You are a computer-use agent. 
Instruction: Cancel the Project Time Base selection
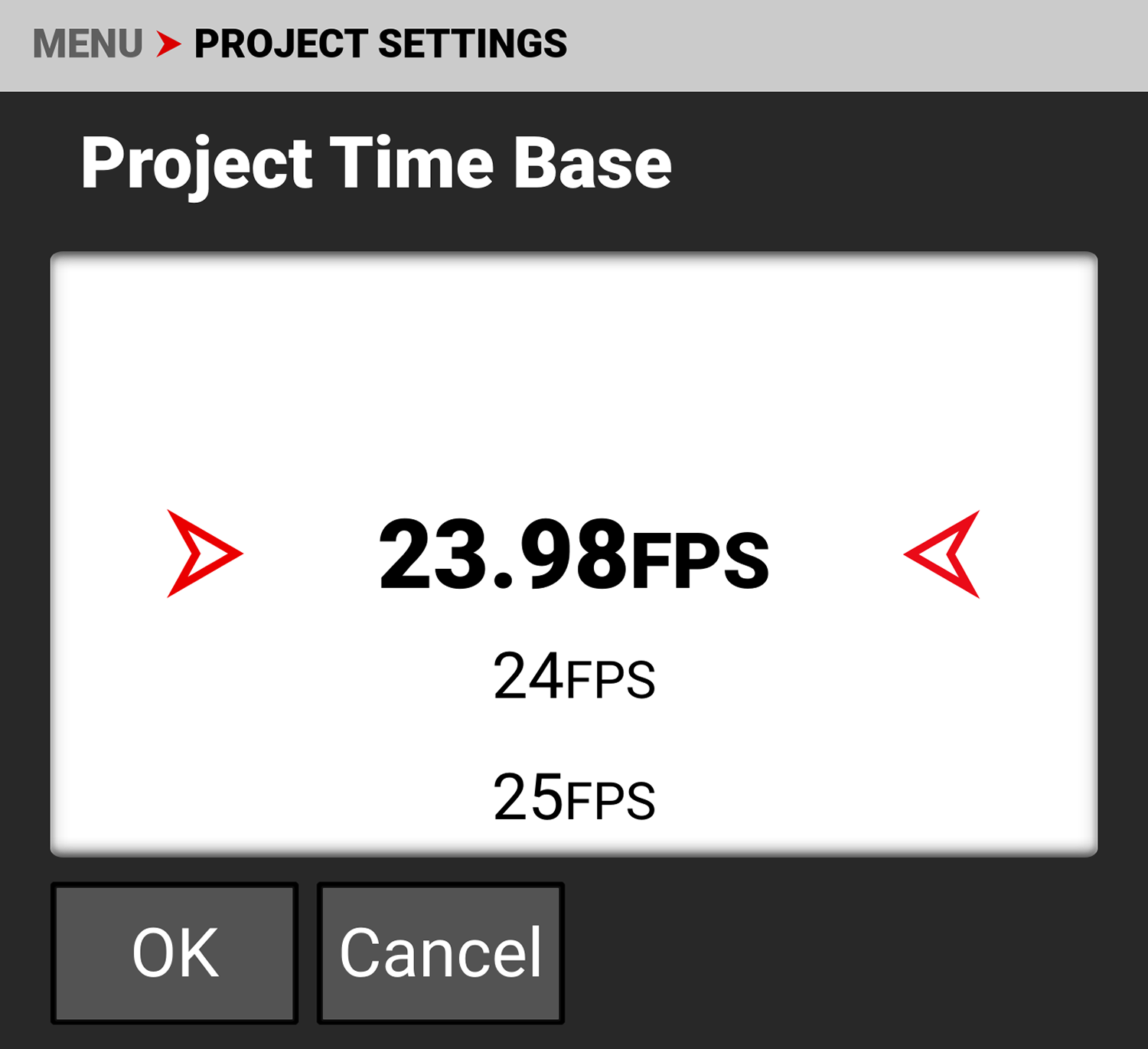(x=440, y=952)
